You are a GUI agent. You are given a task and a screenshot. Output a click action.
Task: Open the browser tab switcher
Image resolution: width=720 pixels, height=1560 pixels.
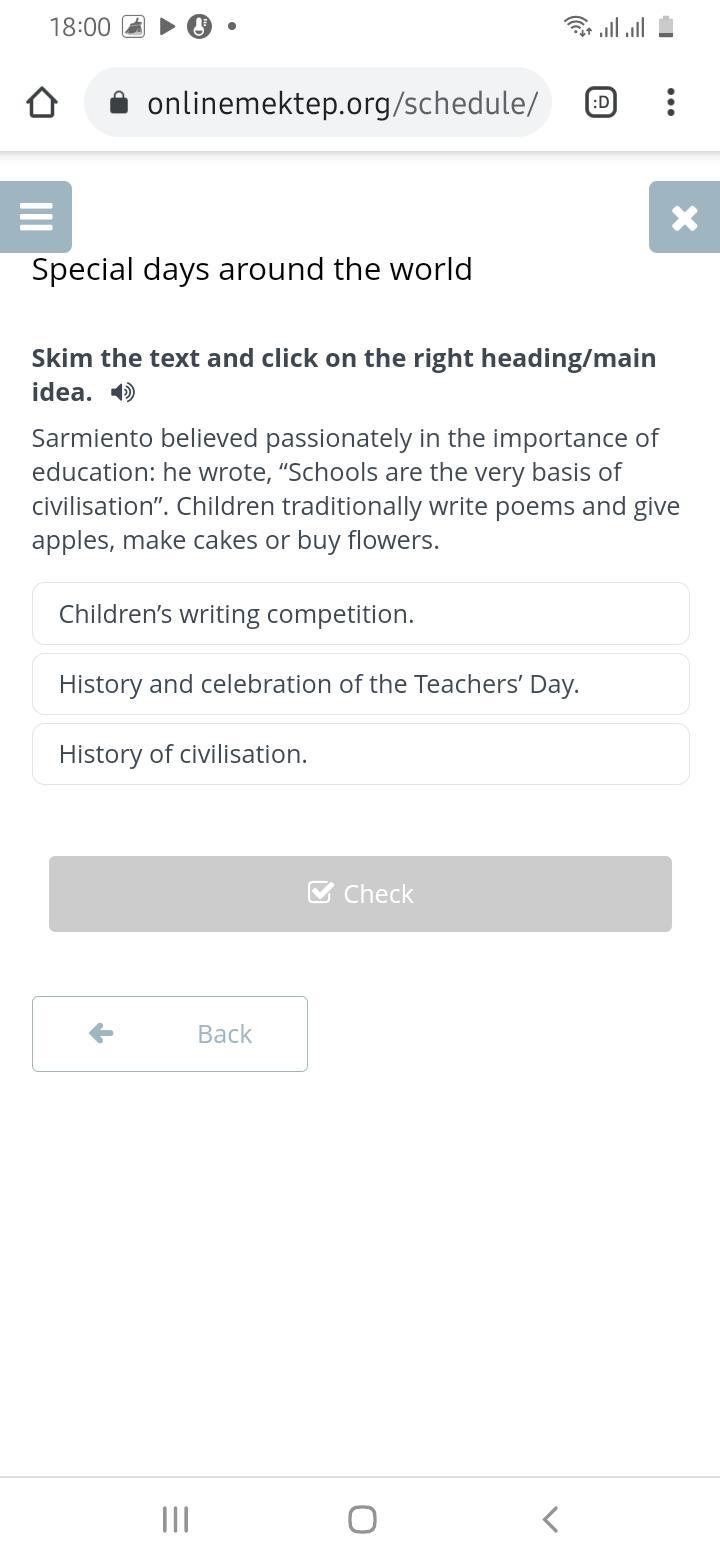(601, 102)
